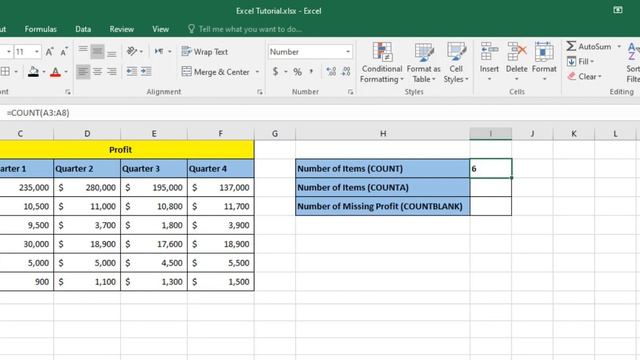
Task: Apply the Fill Color bucket
Action: 33,72
